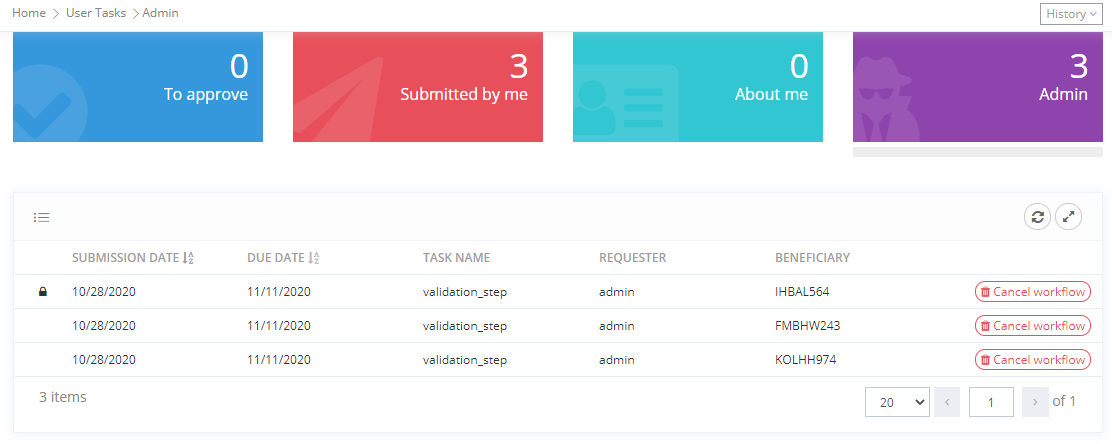Click the refresh icon above the task table
Viewport: 1112px width, 444px height.
(1038, 217)
